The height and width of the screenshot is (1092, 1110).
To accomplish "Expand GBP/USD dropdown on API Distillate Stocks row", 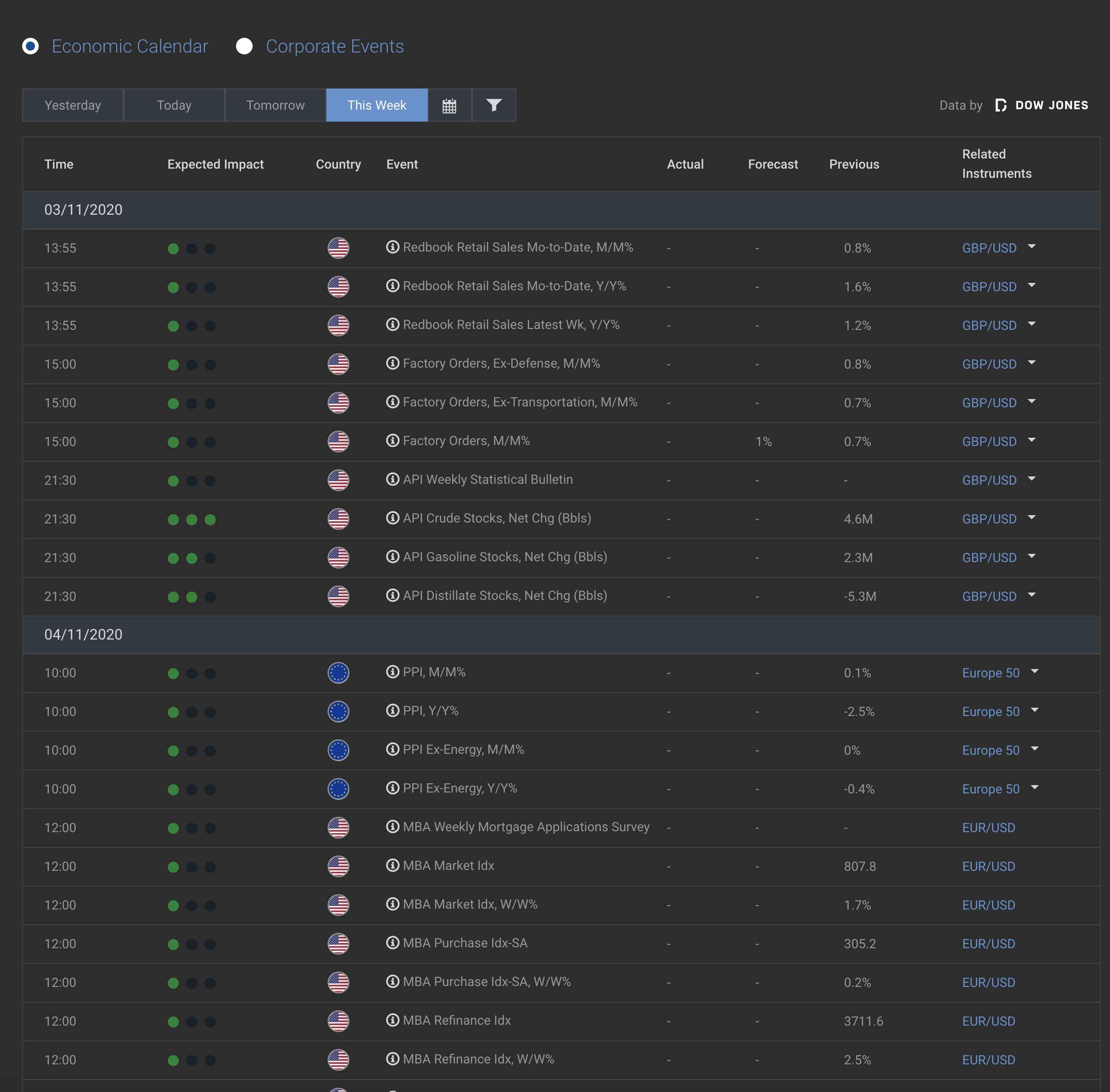I will pyautogui.click(x=1032, y=595).
